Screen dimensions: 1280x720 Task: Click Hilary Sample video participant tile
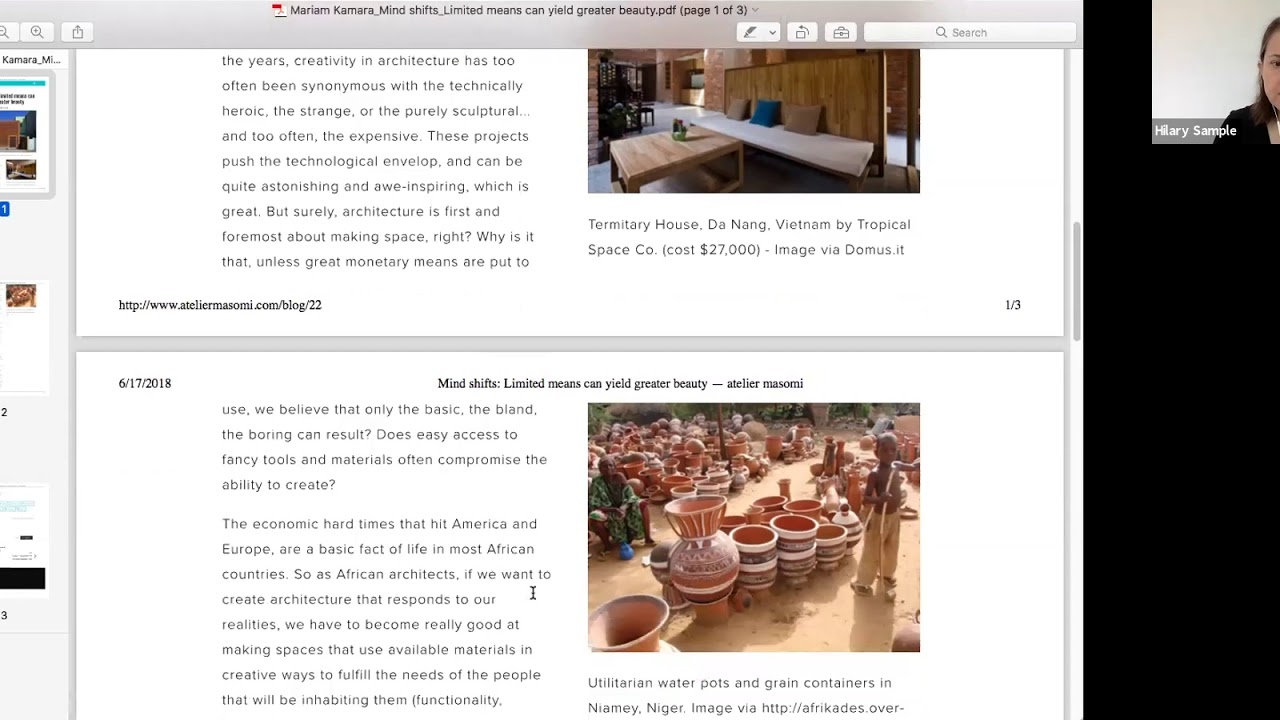tap(1216, 72)
